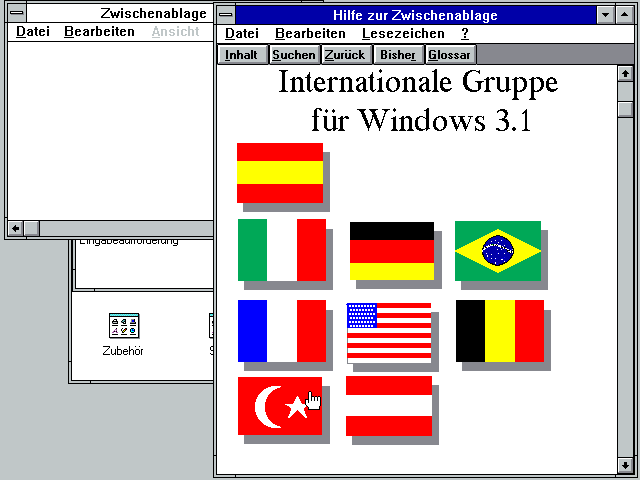Choose the United States flag

point(389,333)
